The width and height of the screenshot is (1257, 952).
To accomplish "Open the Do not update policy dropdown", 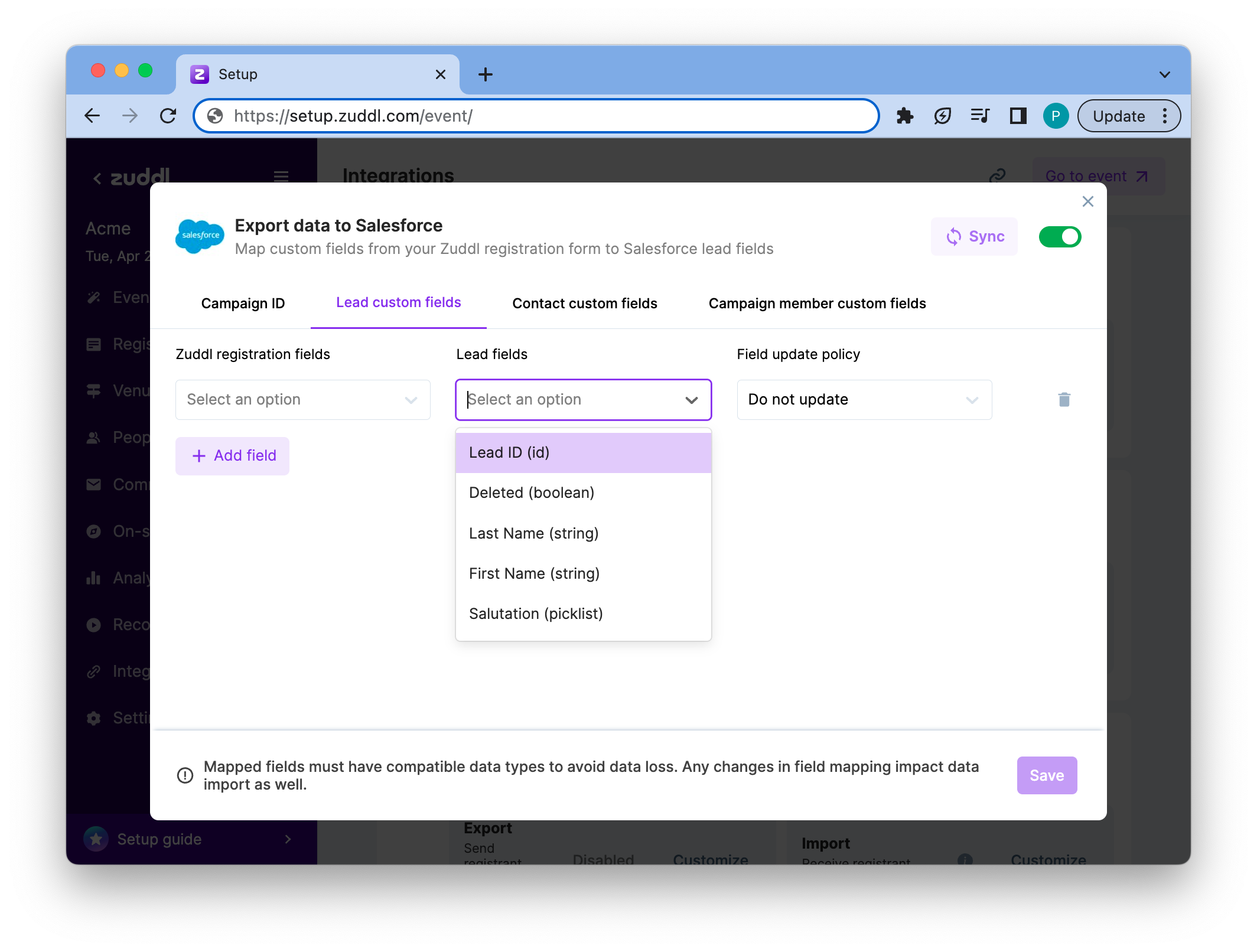I will [864, 400].
